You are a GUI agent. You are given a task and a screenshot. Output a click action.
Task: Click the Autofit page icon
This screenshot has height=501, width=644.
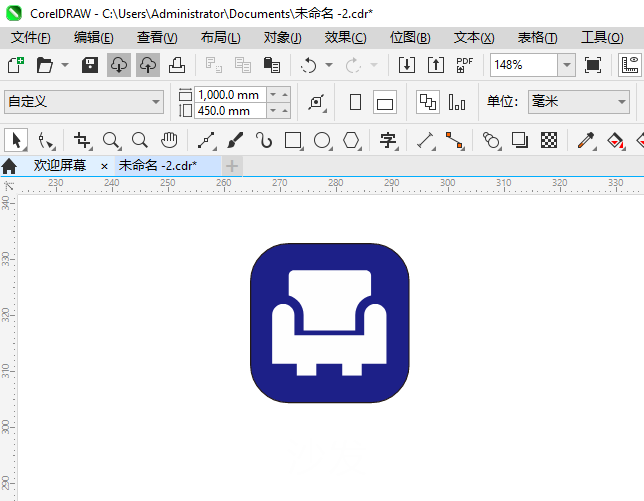(317, 102)
